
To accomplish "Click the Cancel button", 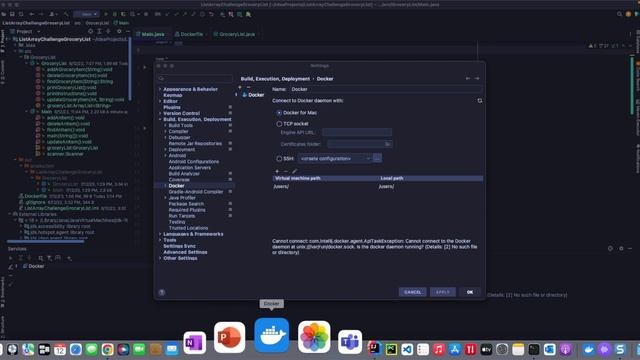I will (412, 292).
